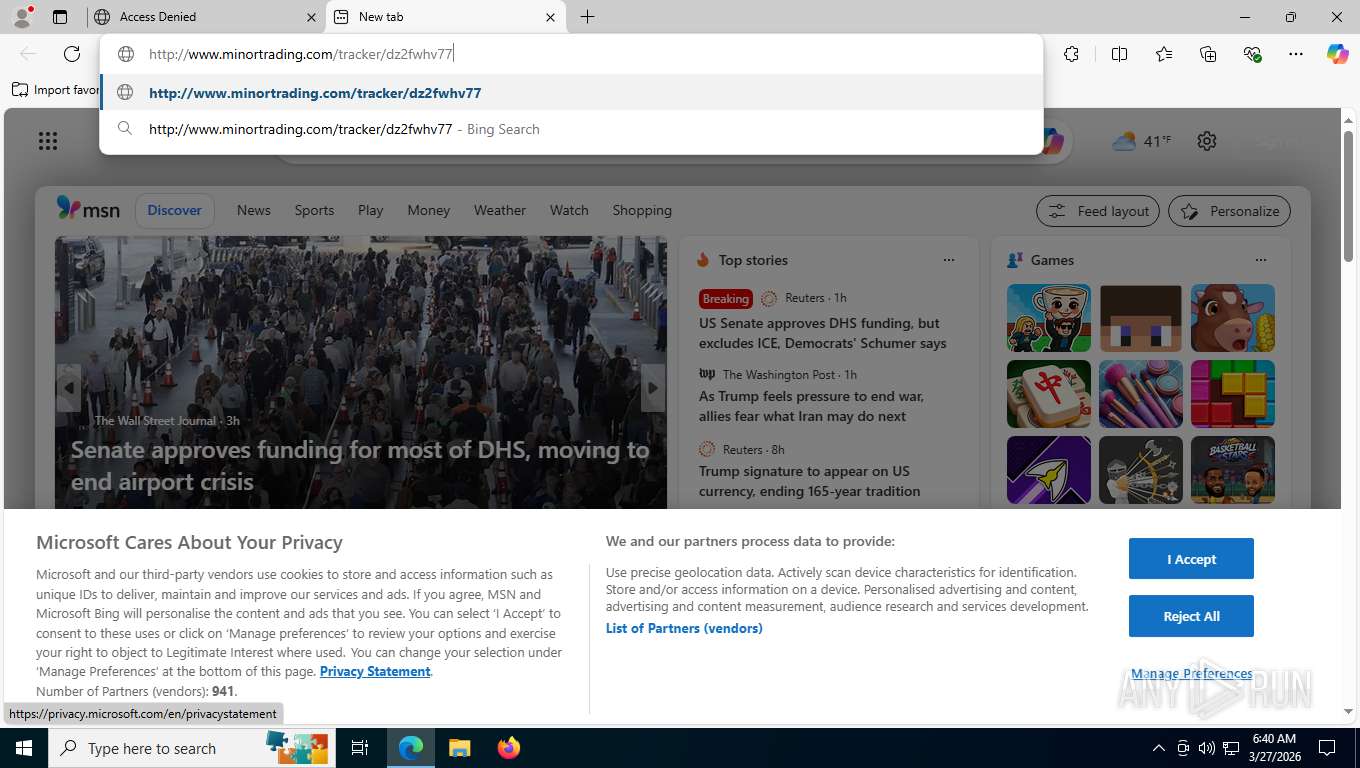1360x768 pixels.
Task: Open the Money tab
Action: [429, 210]
